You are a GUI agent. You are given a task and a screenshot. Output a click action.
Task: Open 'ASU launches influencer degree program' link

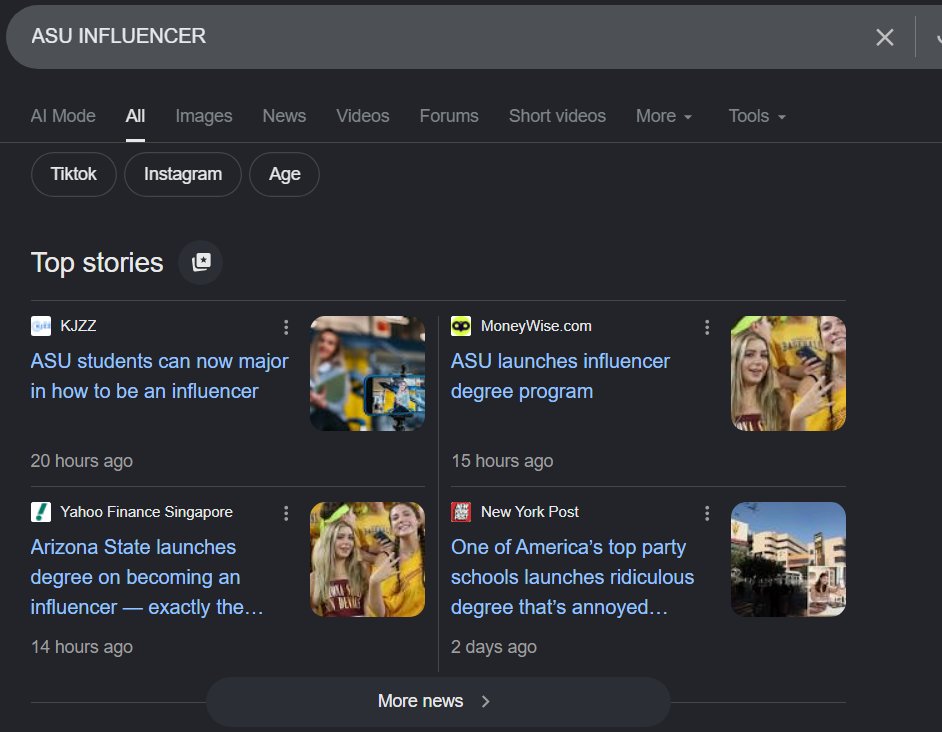(560, 376)
